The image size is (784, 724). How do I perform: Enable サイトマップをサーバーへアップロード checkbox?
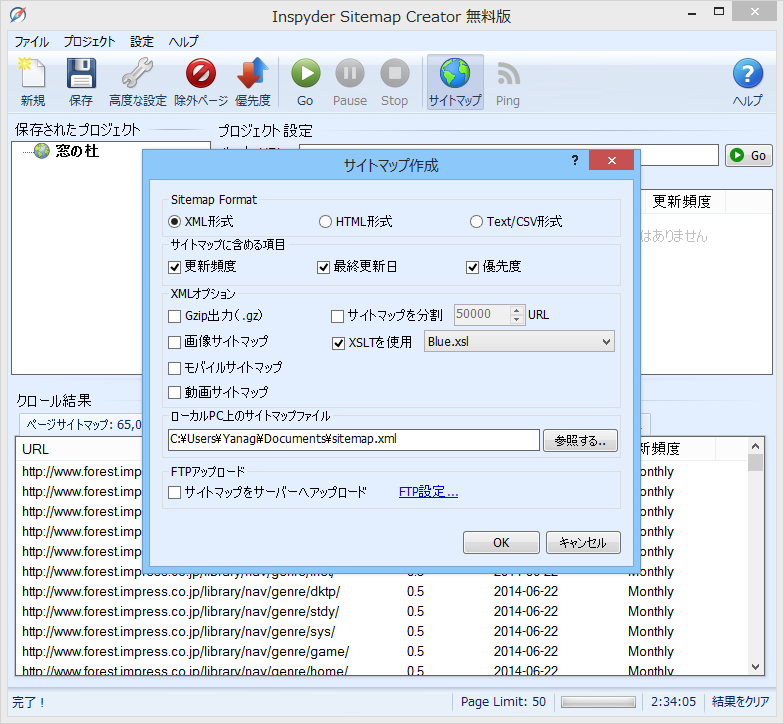coord(174,492)
